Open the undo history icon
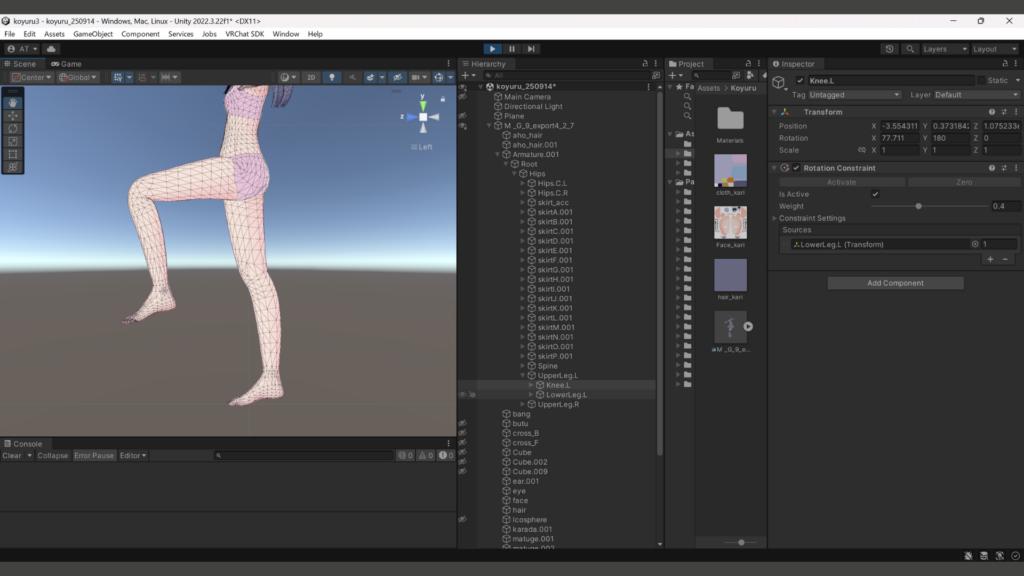Image resolution: width=1024 pixels, height=576 pixels. (x=890, y=48)
